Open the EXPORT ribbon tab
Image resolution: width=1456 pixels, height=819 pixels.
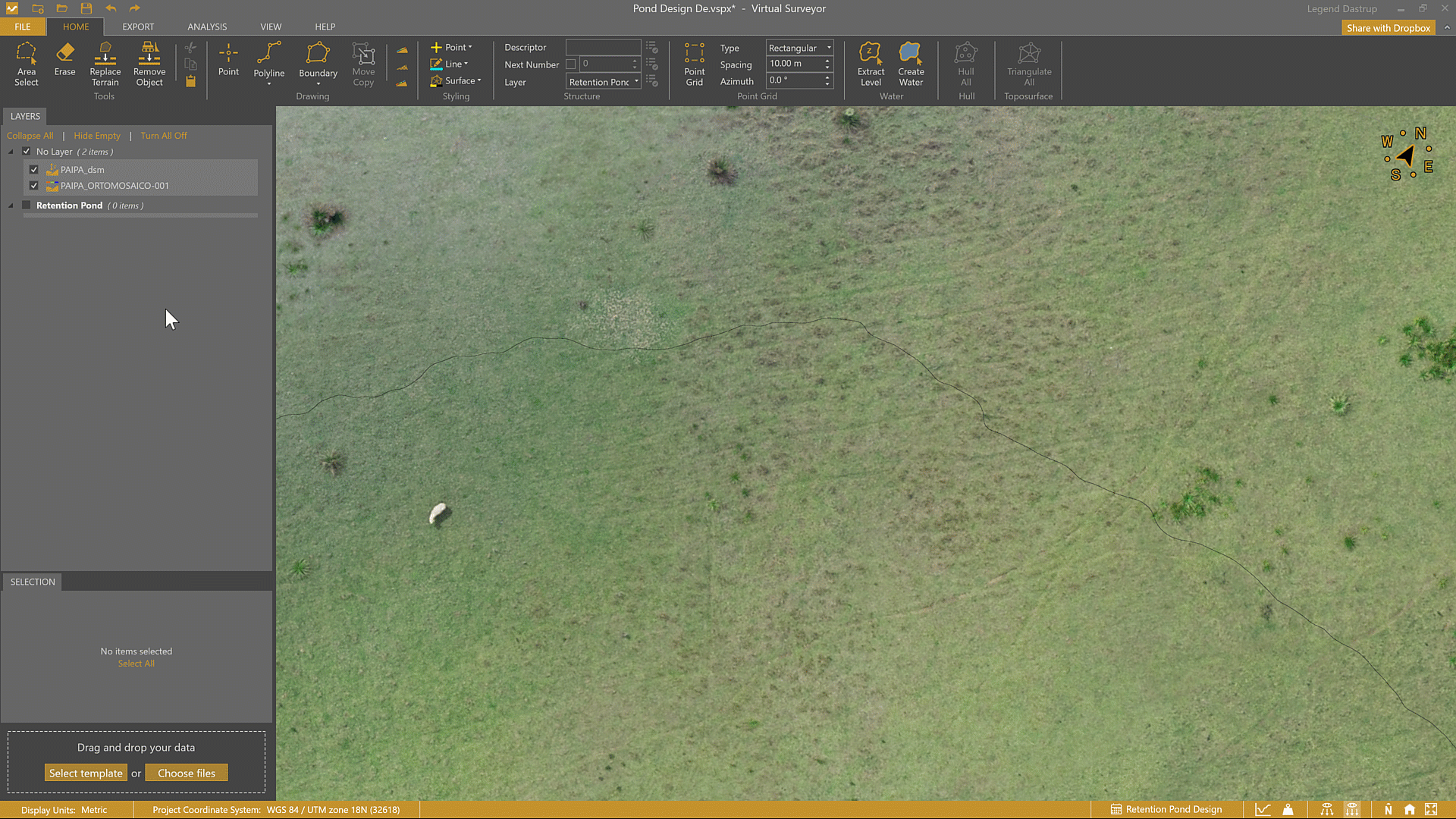tap(138, 27)
